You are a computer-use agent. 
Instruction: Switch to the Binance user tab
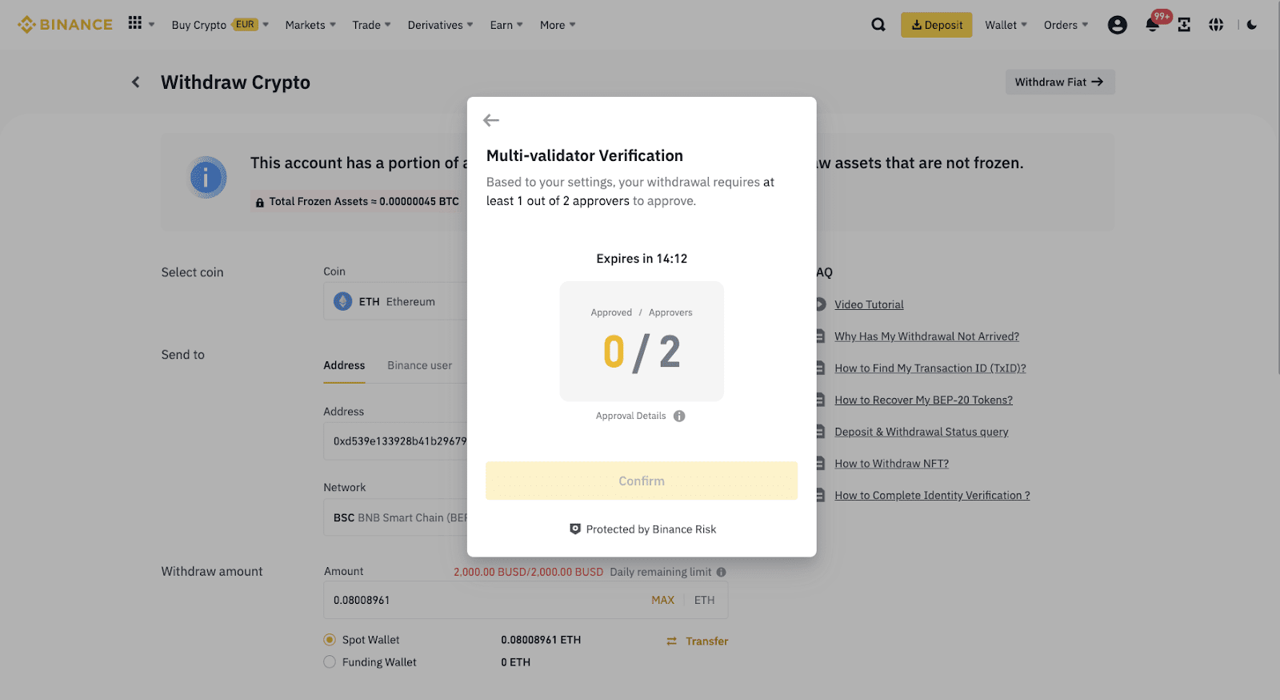(x=420, y=365)
